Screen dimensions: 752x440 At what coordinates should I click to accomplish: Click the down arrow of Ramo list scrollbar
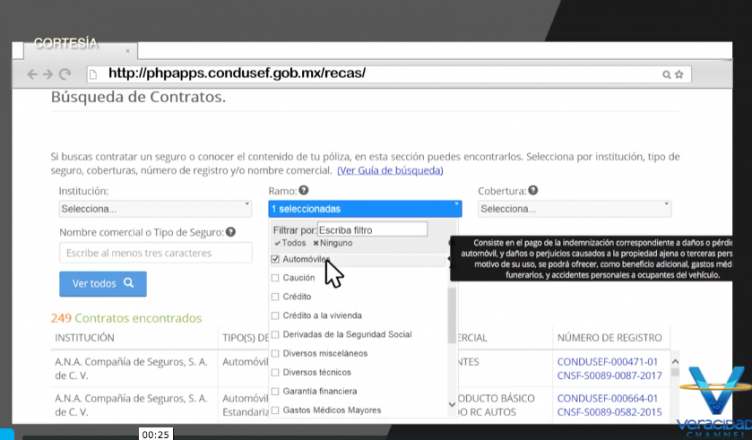452,404
